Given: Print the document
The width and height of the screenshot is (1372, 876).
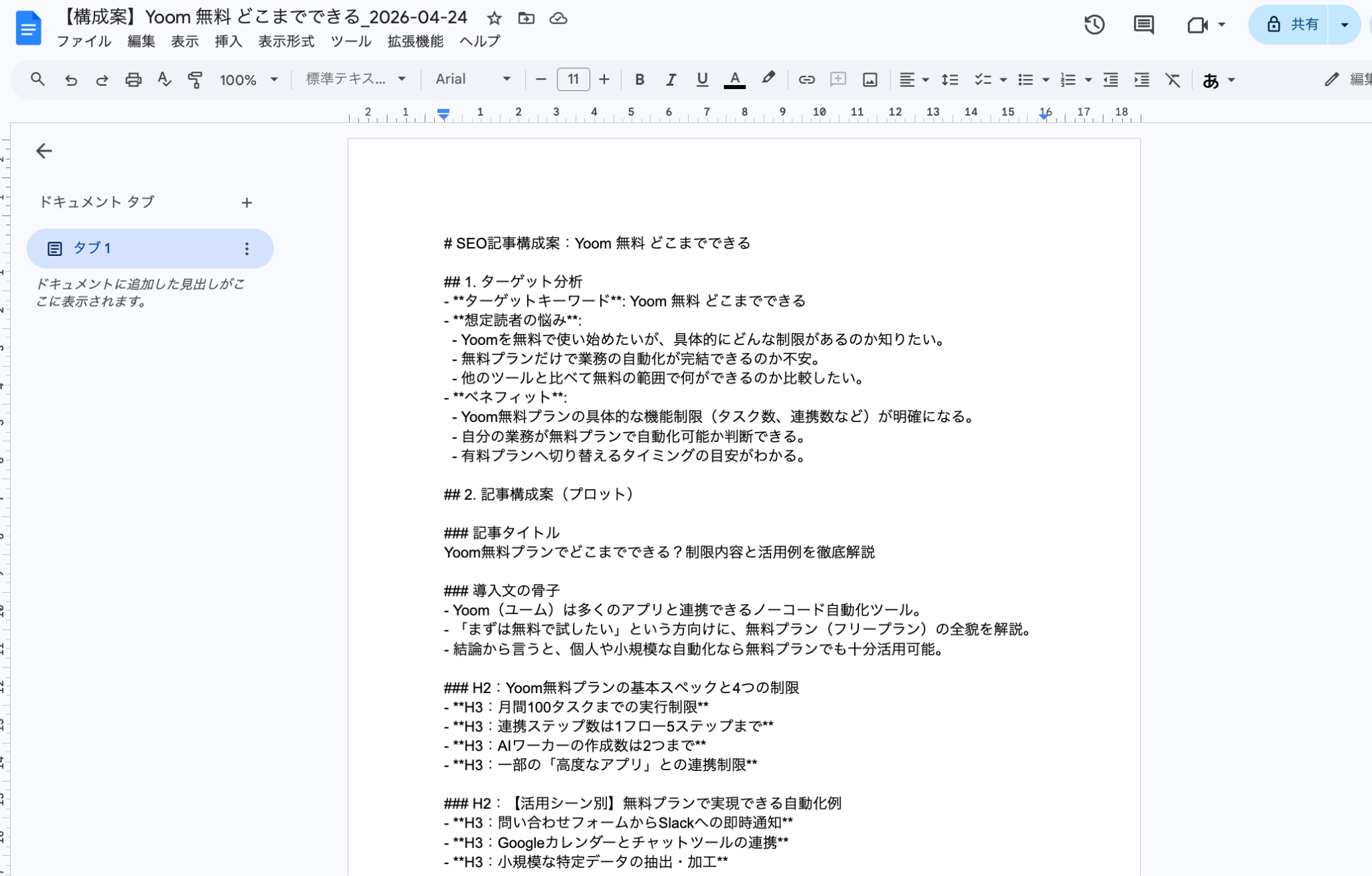Looking at the screenshot, I should tap(133, 80).
